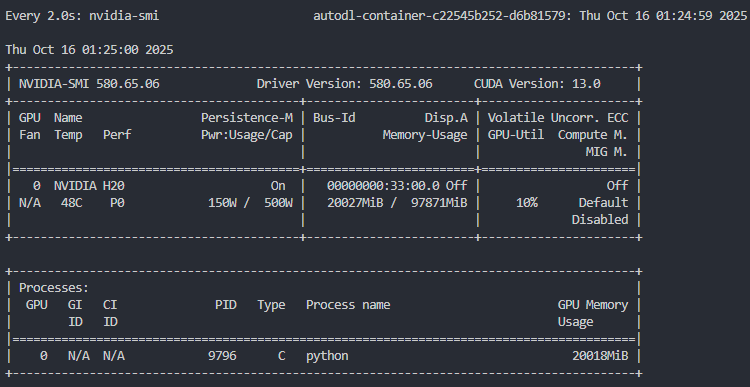Click the 'Disp.A' column header

tap(446, 118)
